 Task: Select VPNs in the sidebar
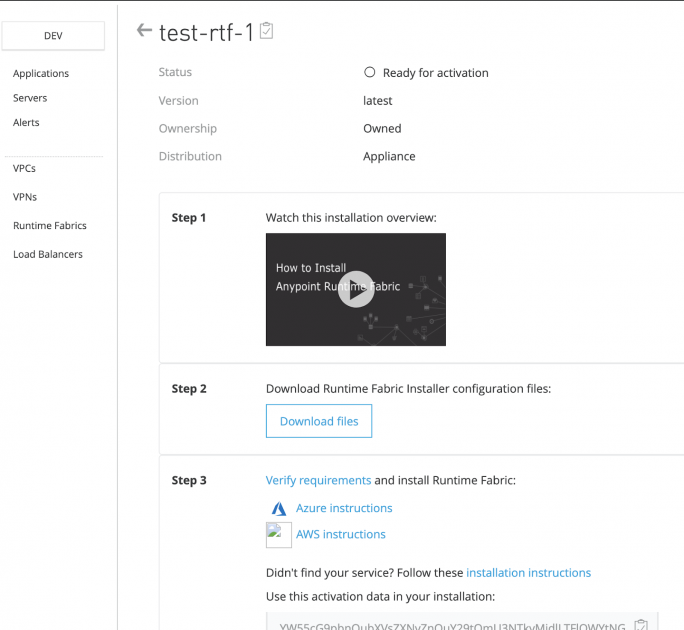pos(25,197)
